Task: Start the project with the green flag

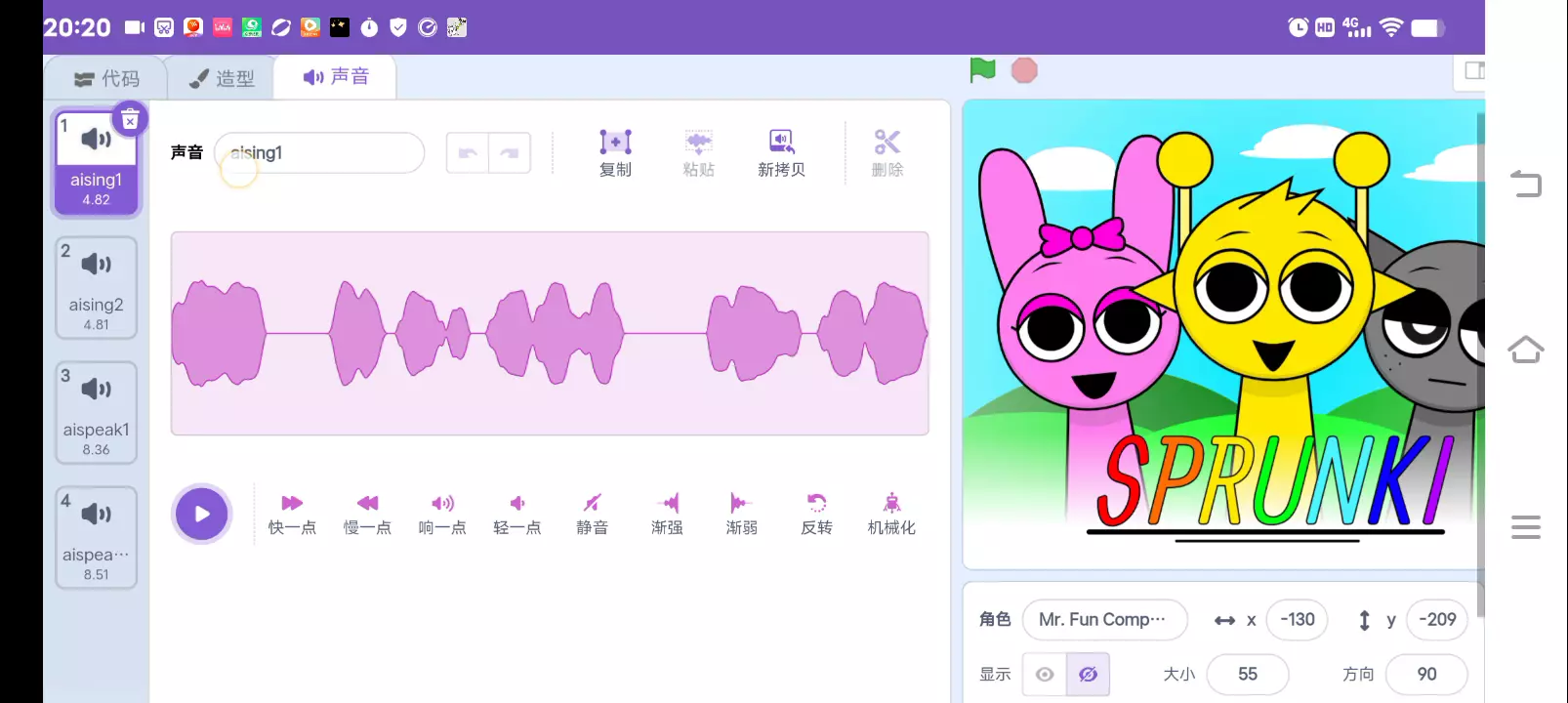Action: tap(982, 70)
